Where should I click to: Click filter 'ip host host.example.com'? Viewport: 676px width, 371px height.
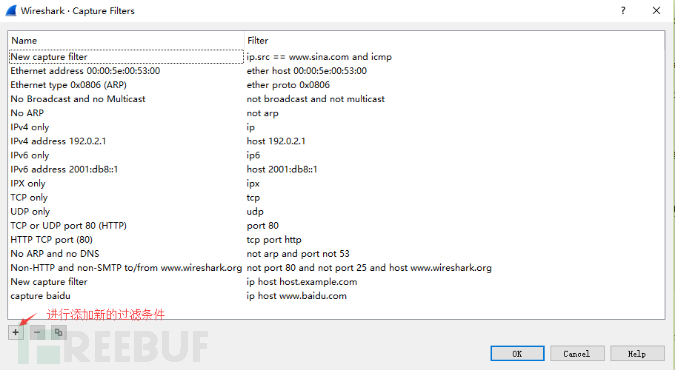302,282
